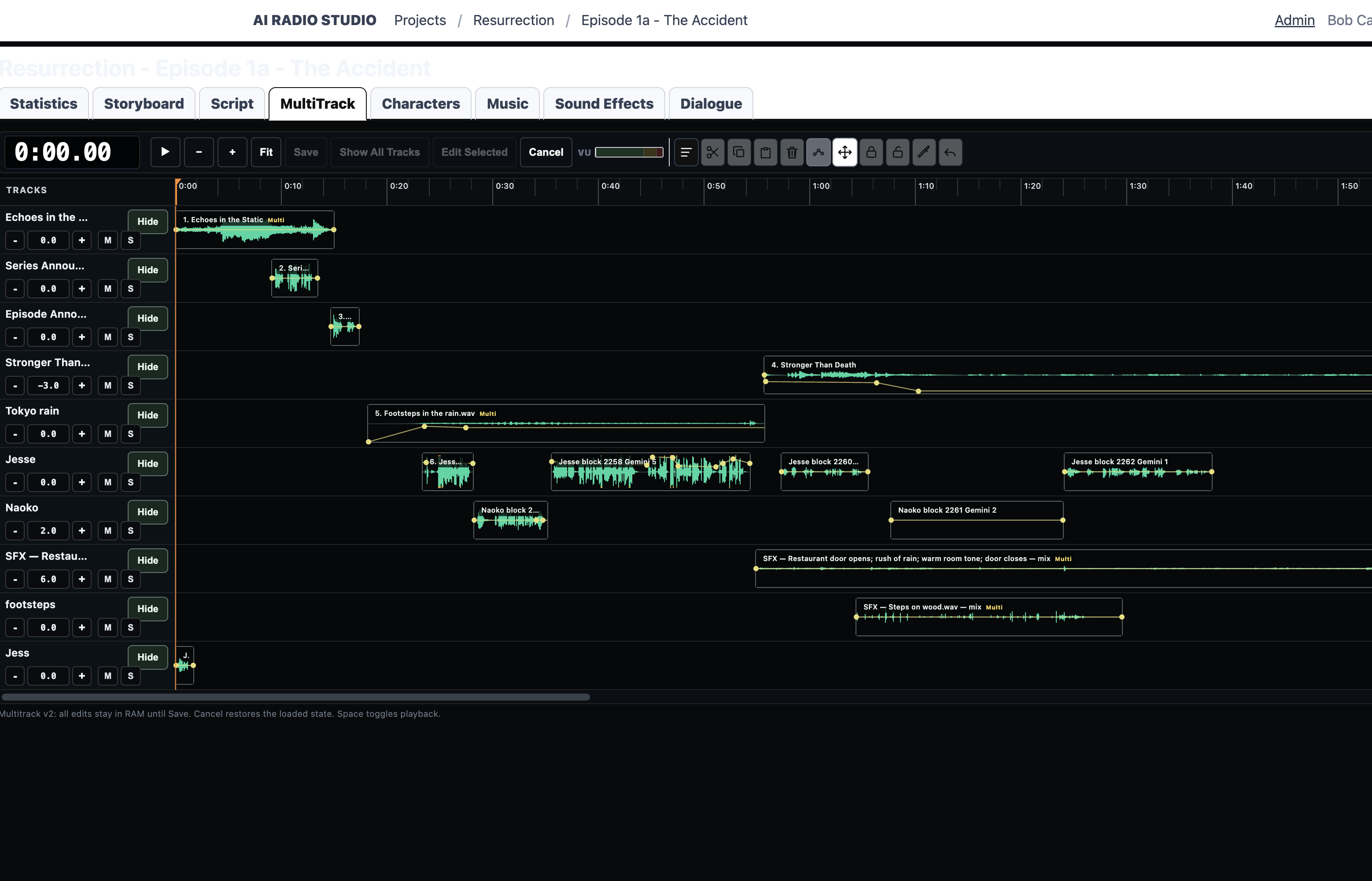Hide the Episode Anno... track
The width and height of the screenshot is (1372, 881).
148,318
